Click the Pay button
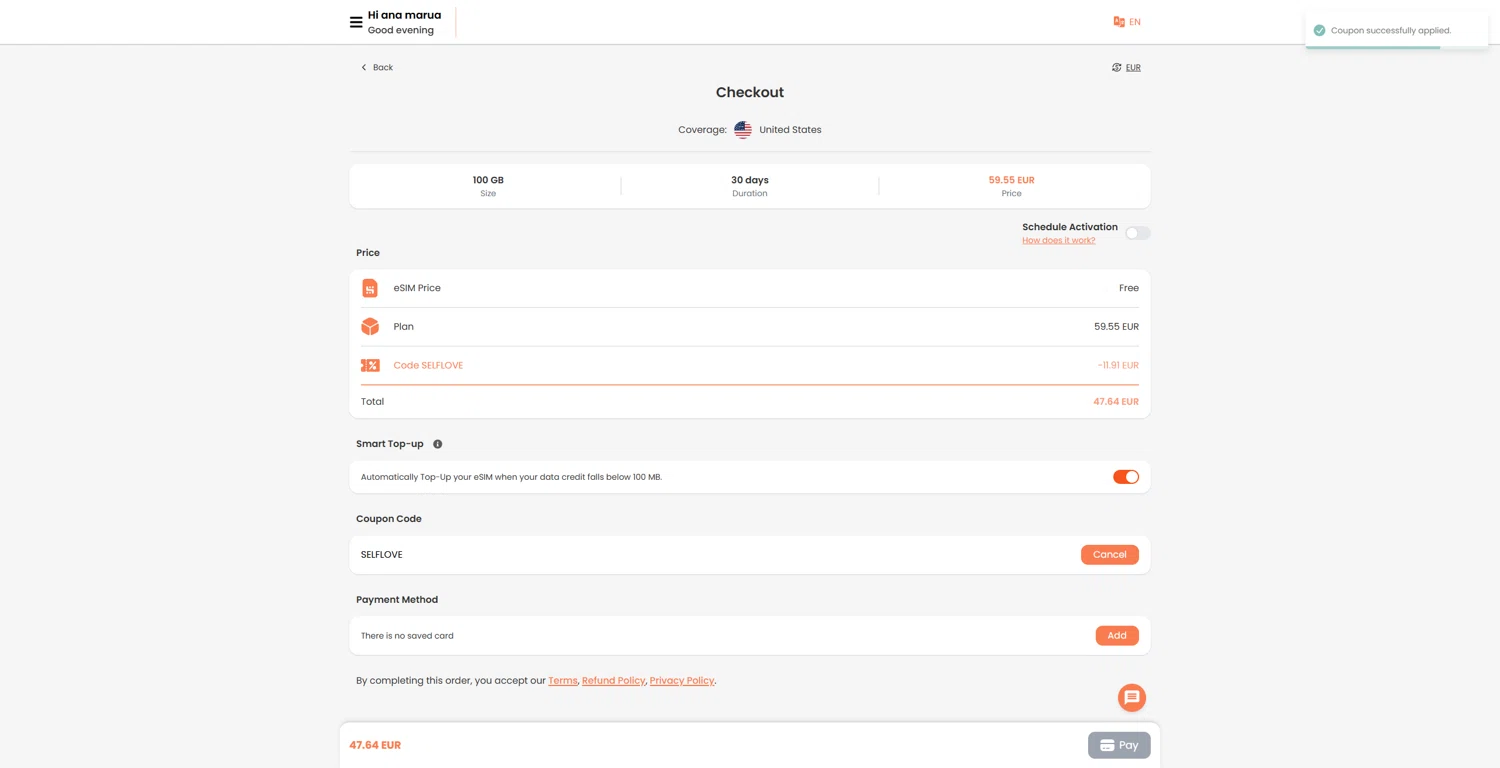This screenshot has height=768, width=1500. (1119, 745)
